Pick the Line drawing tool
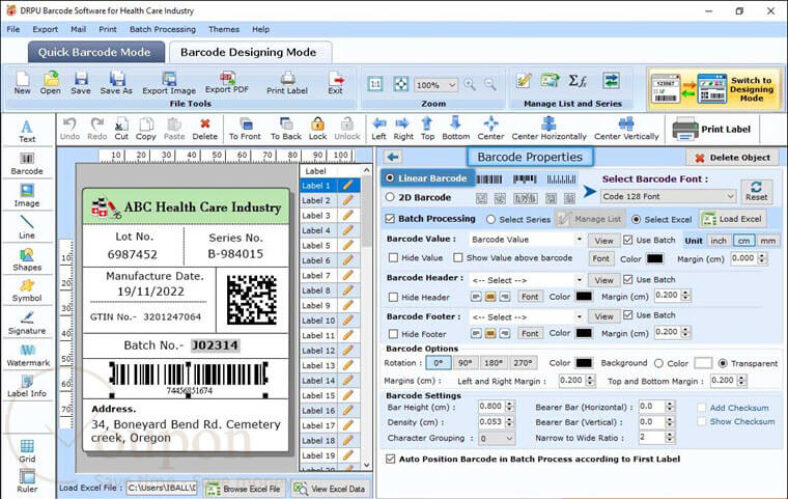The image size is (788, 499). pyautogui.click(x=27, y=227)
